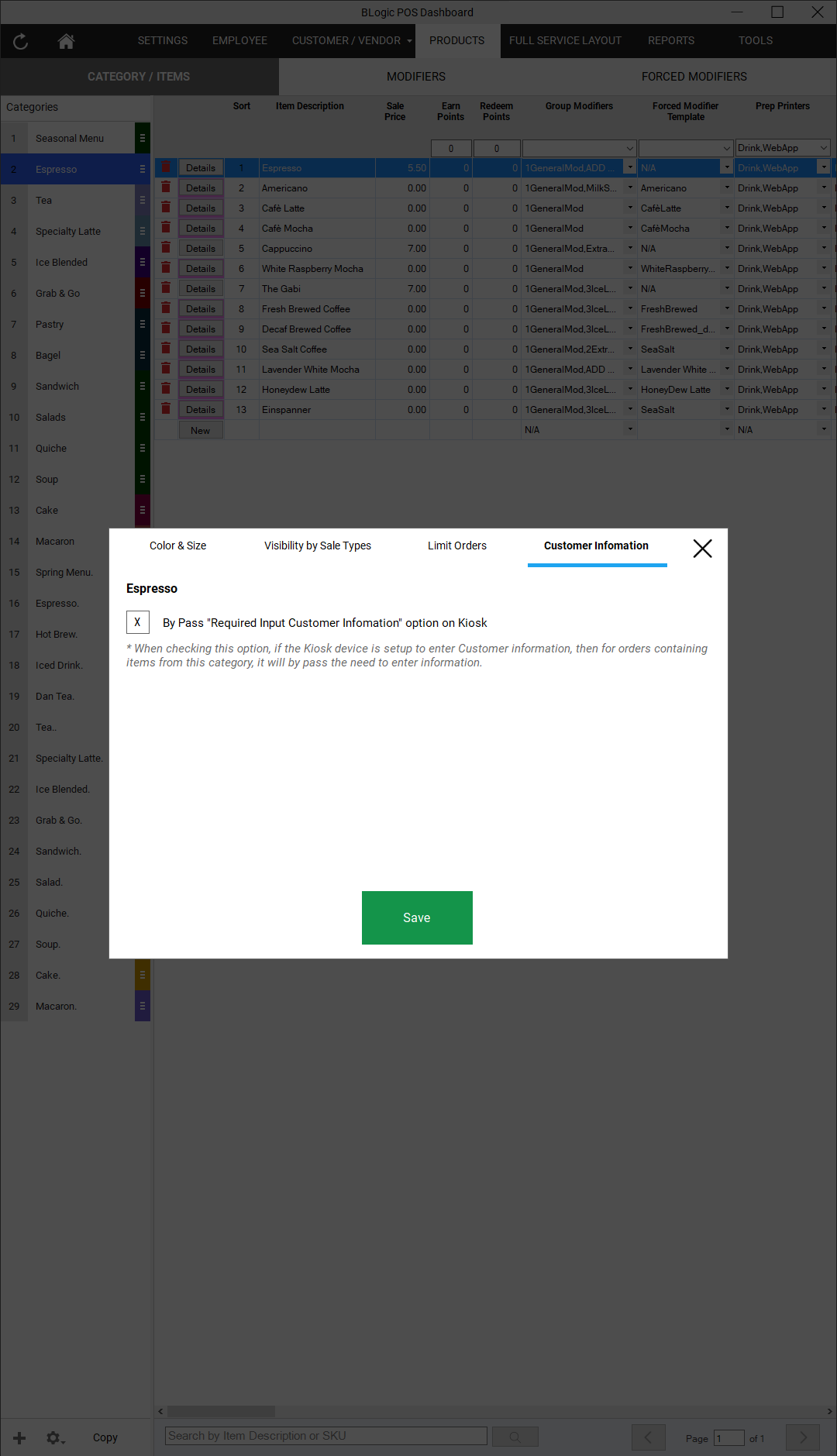Click New to add an item
Image resolution: width=837 pixels, height=1456 pixels.
pyautogui.click(x=201, y=430)
